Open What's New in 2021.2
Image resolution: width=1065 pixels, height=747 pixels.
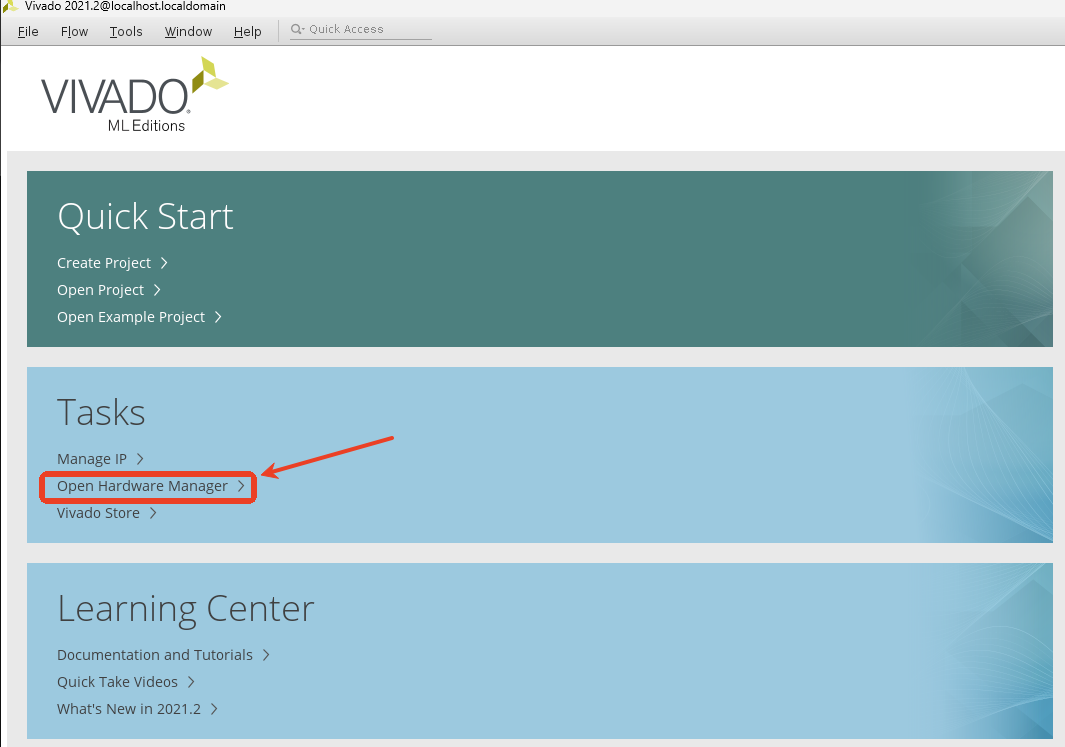click(129, 709)
